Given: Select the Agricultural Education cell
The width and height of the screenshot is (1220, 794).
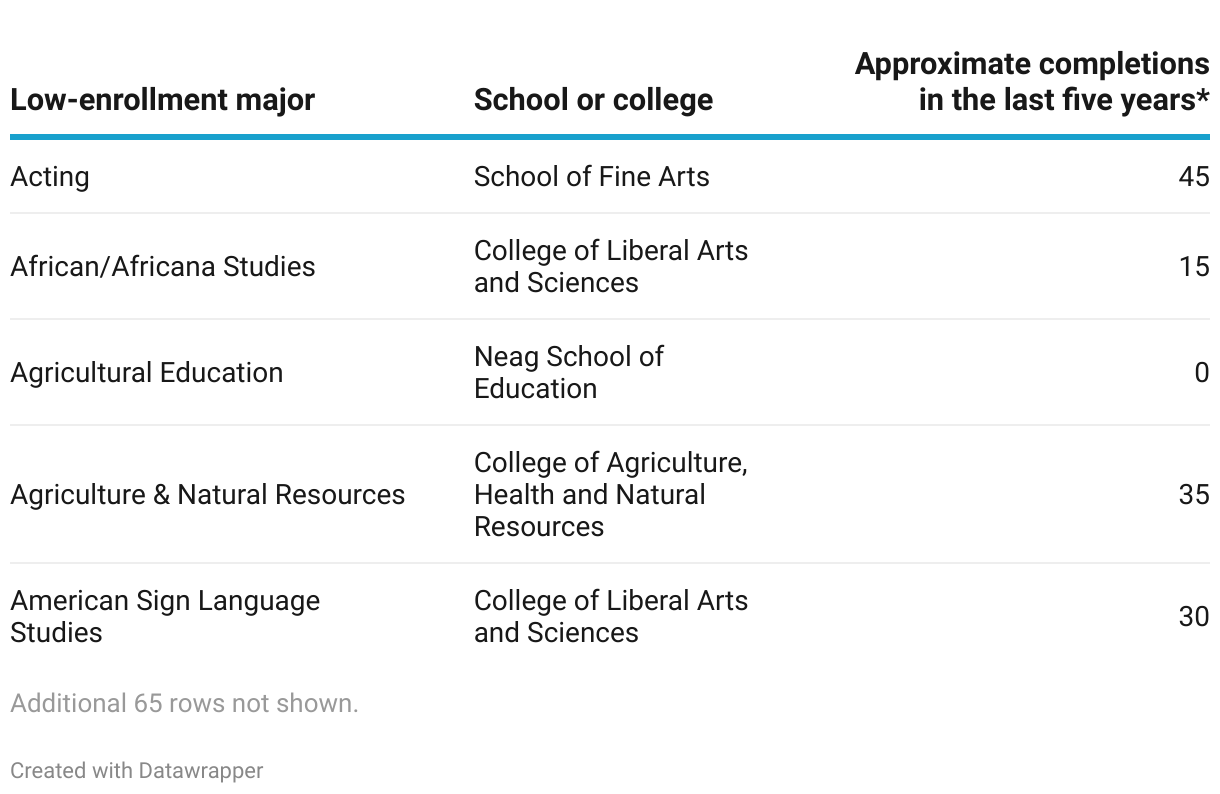Looking at the screenshot, I should [x=146, y=373].
